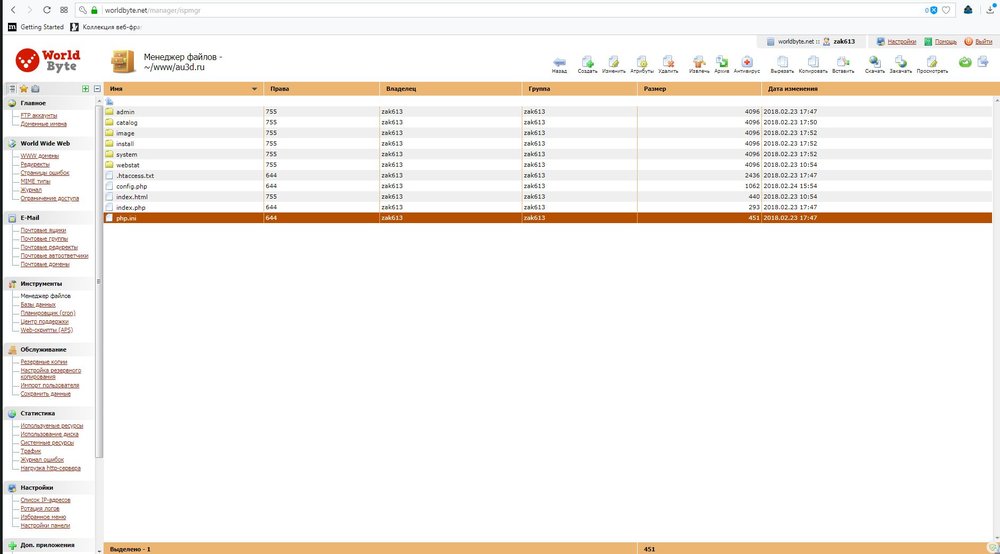Click the Извлечь (Extract) archive icon
1000x554 pixels.
tap(699, 62)
